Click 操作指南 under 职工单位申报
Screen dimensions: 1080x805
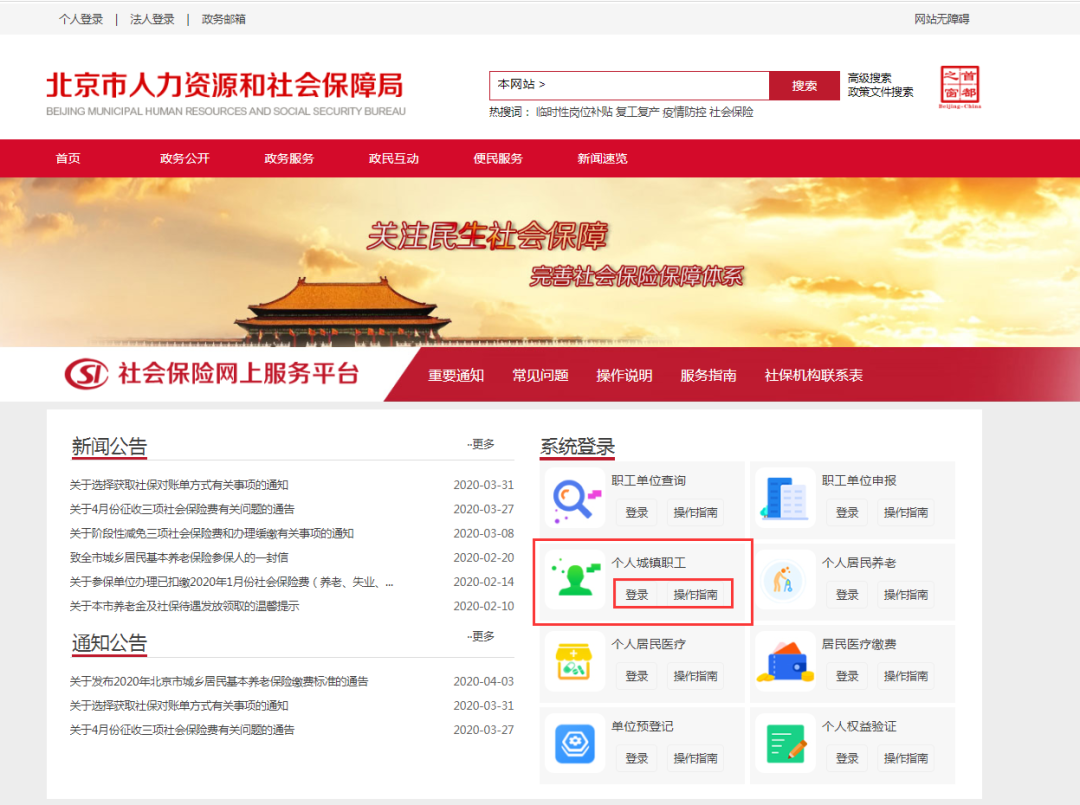906,512
